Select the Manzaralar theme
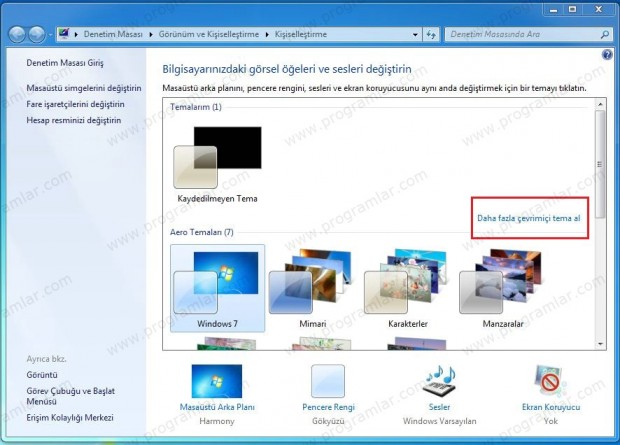 (x=503, y=288)
